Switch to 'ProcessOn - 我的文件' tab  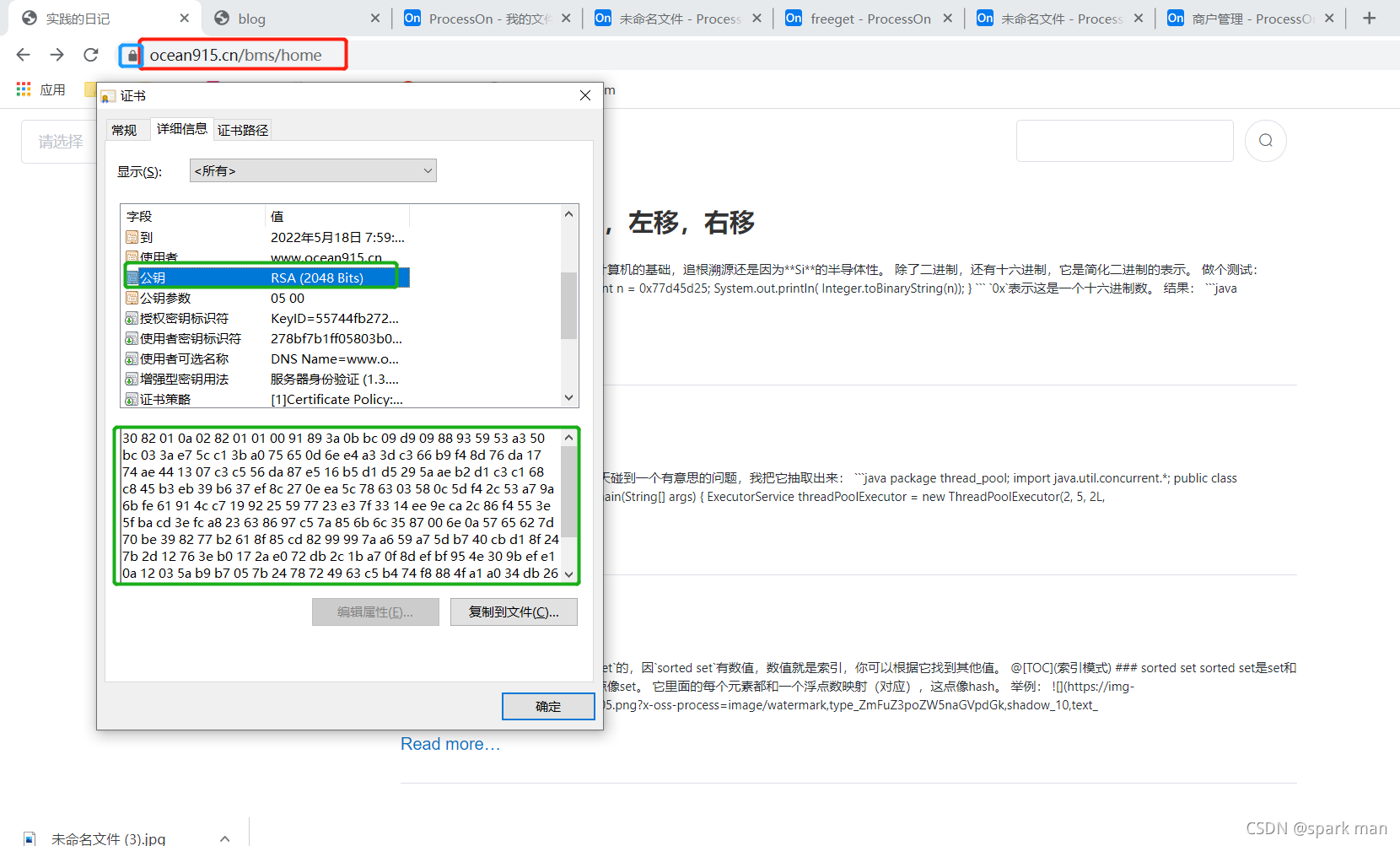click(489, 19)
